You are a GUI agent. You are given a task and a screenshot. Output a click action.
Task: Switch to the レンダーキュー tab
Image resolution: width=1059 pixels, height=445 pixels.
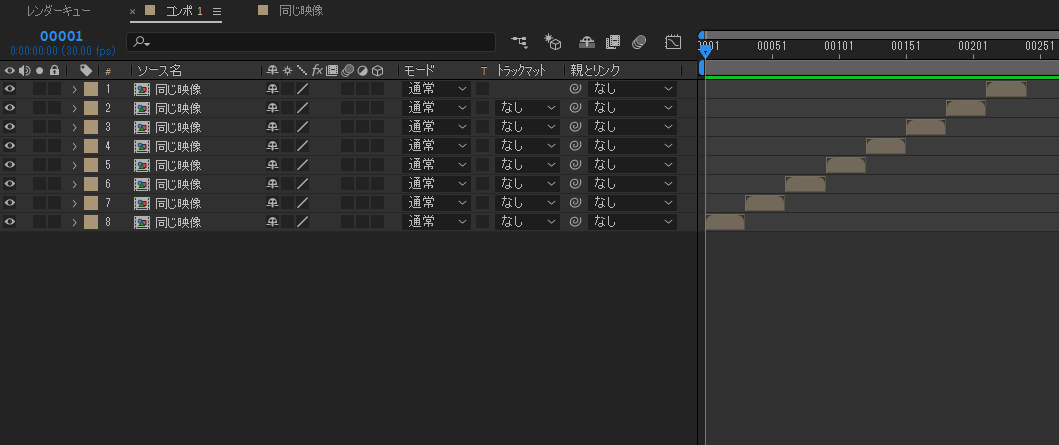click(x=59, y=11)
